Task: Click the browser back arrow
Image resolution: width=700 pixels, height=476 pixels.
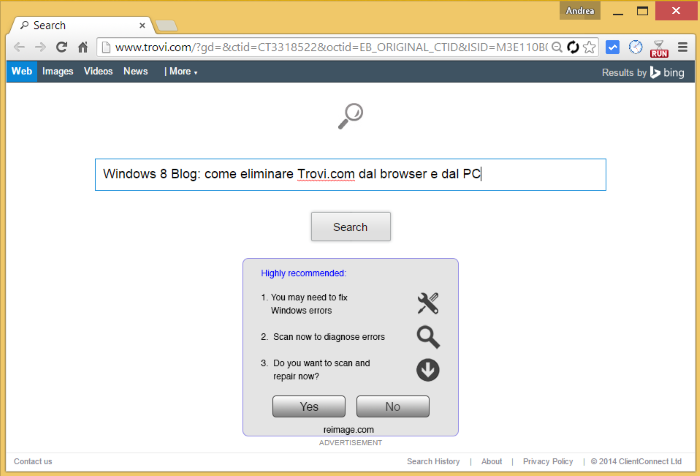Action: tap(19, 47)
